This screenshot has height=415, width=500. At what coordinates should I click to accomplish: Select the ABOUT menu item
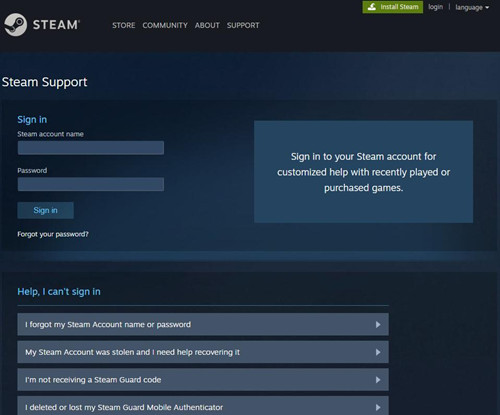[x=207, y=25]
